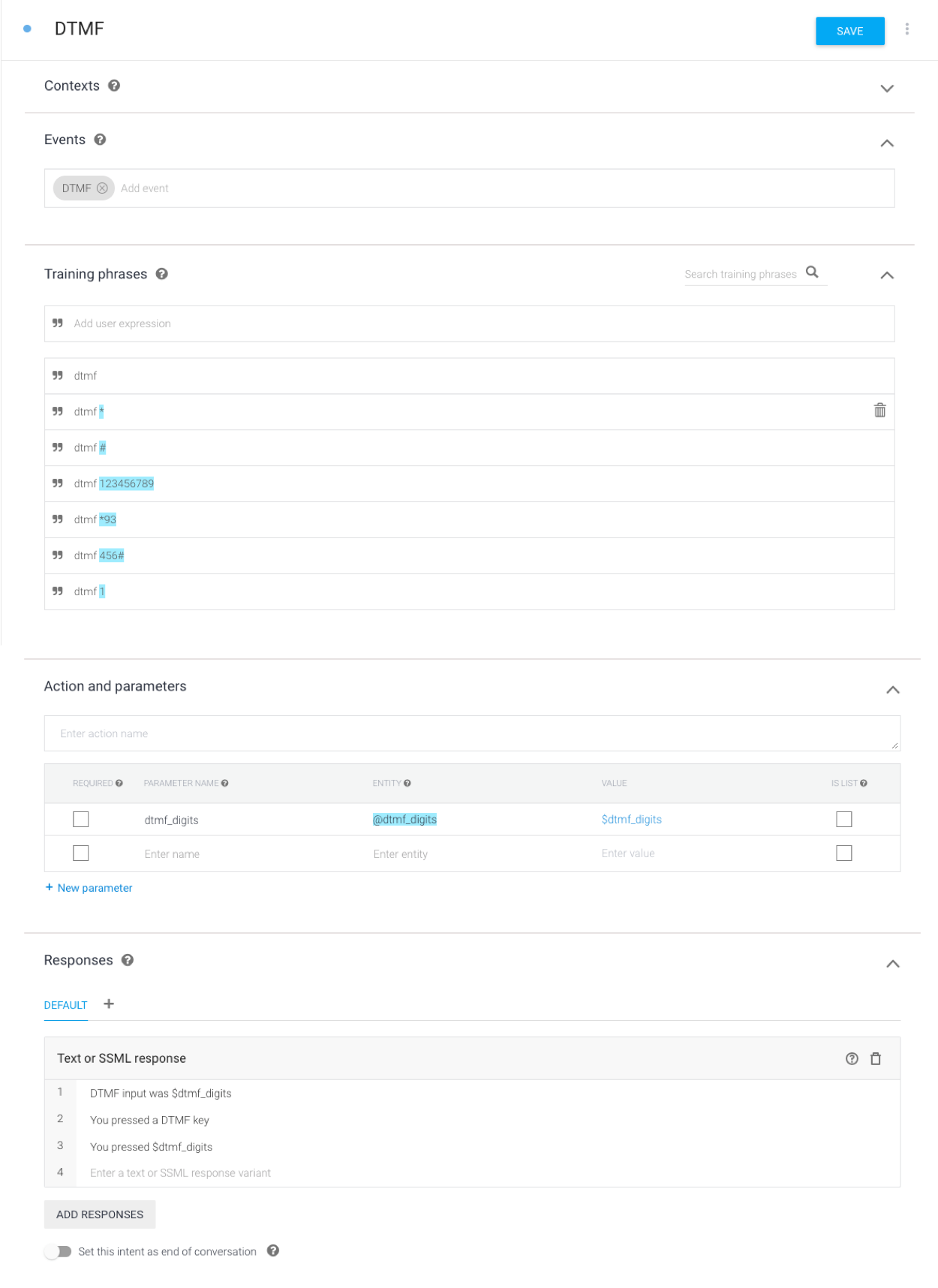Add a new response tab with plus icon
The image size is (938, 1288).
tap(109, 1004)
